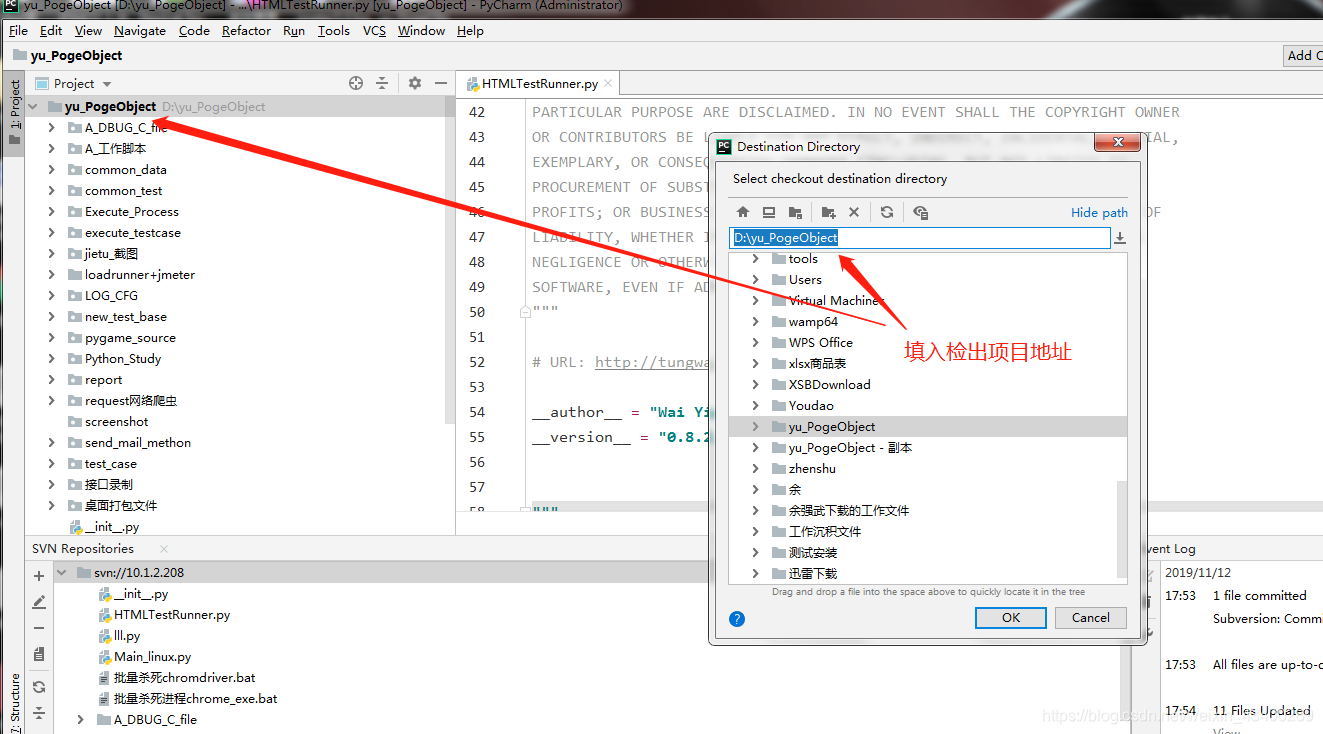Collapse all nodes in Project panel
Image resolution: width=1323 pixels, height=734 pixels.
pos(382,83)
